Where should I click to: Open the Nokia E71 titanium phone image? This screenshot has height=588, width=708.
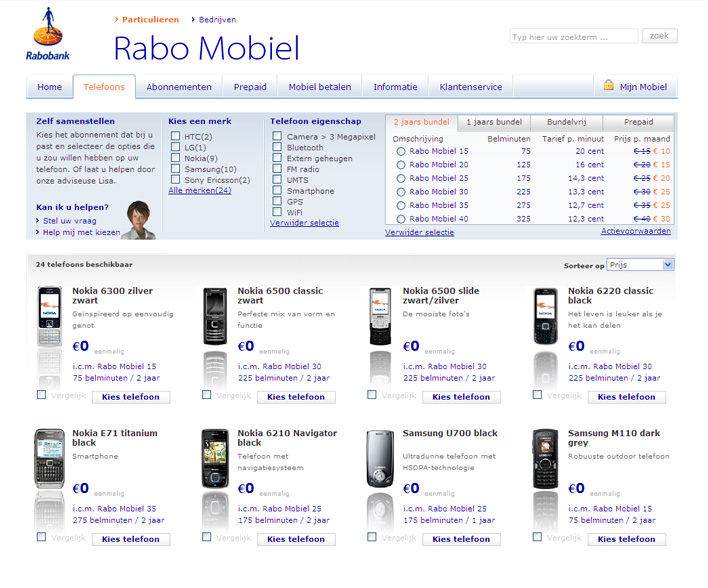coord(50,458)
